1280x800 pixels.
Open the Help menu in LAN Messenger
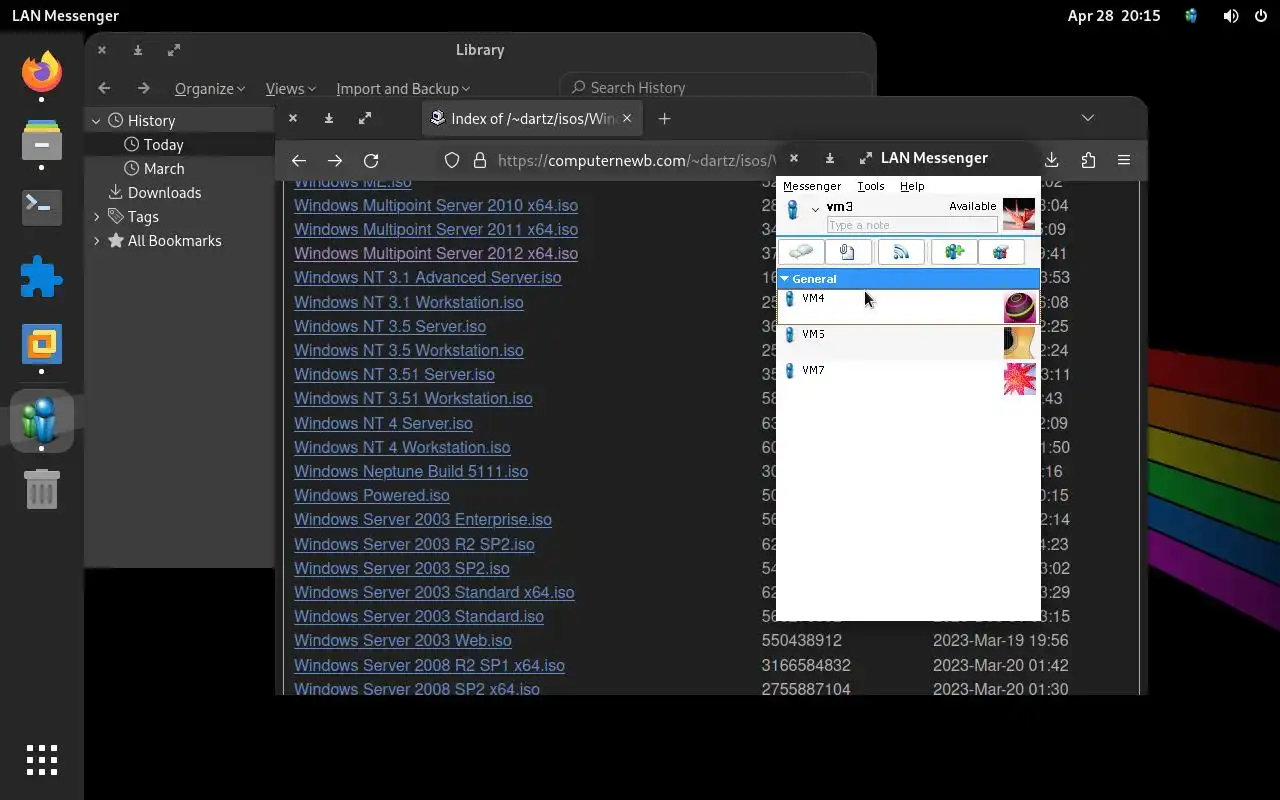tap(911, 186)
